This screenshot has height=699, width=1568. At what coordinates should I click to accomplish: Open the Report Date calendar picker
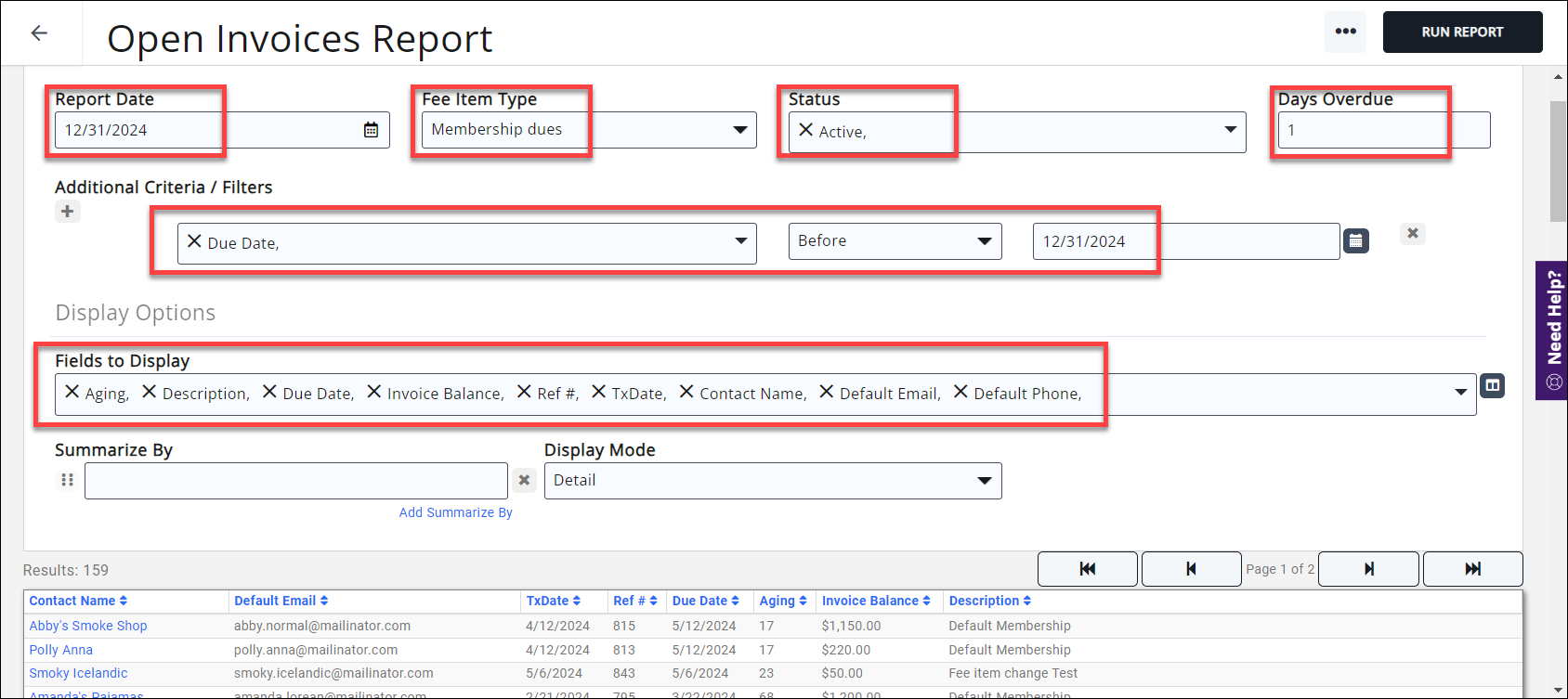[371, 130]
